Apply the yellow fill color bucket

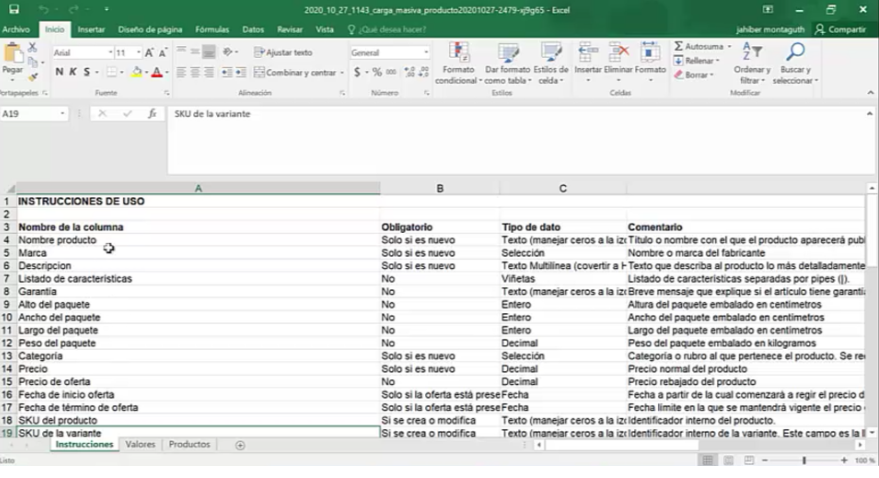pos(136,72)
